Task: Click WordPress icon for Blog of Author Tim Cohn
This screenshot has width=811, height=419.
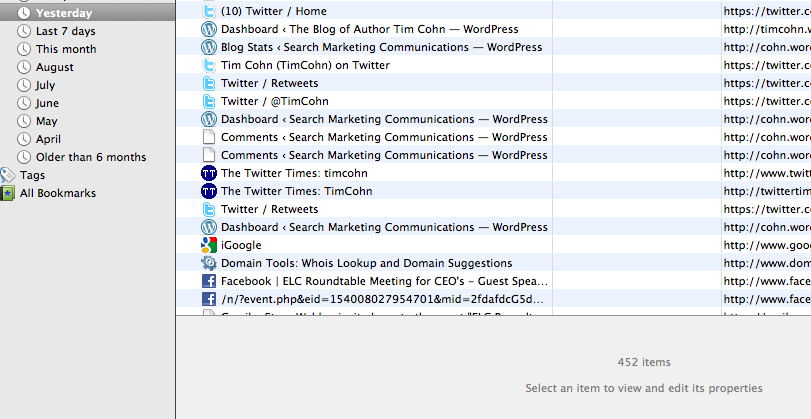Action: [209, 29]
